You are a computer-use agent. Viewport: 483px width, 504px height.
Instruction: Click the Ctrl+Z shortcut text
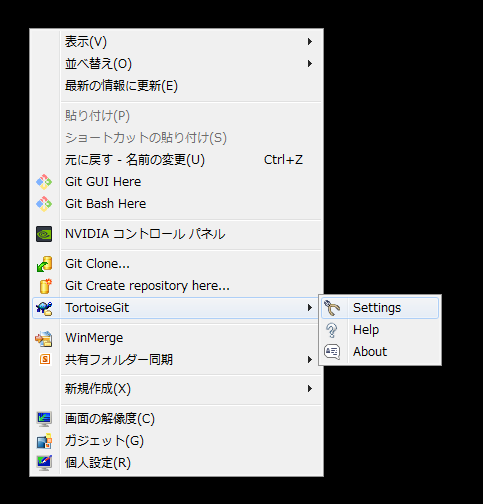coord(283,160)
